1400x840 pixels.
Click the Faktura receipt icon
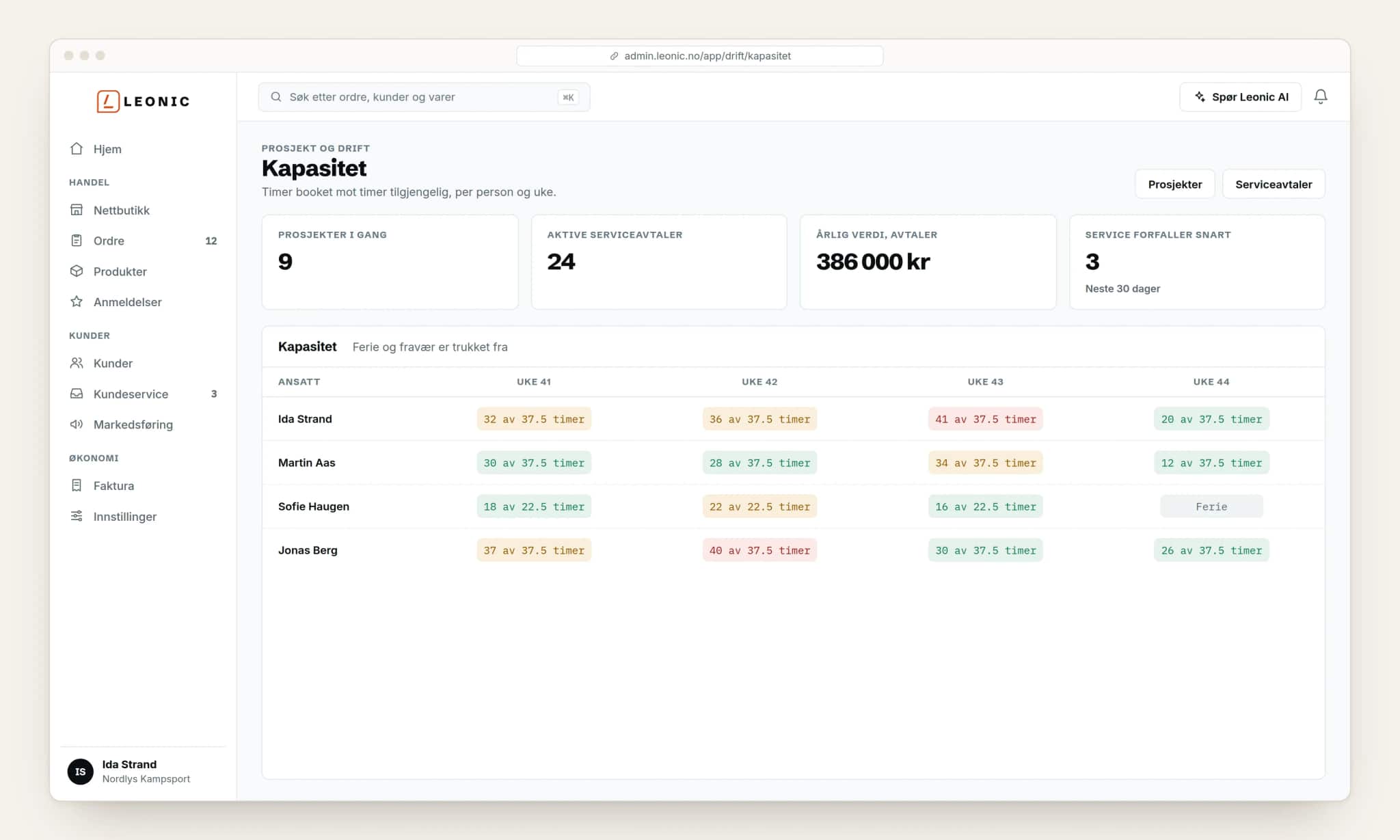click(x=77, y=485)
